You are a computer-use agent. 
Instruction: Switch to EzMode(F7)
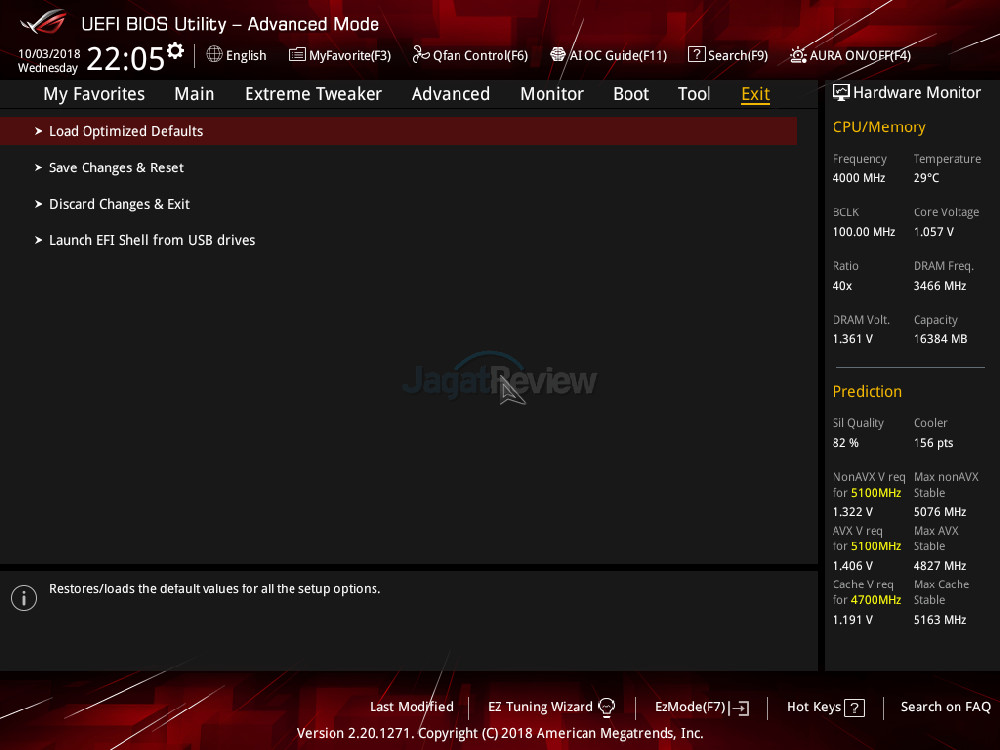point(690,707)
